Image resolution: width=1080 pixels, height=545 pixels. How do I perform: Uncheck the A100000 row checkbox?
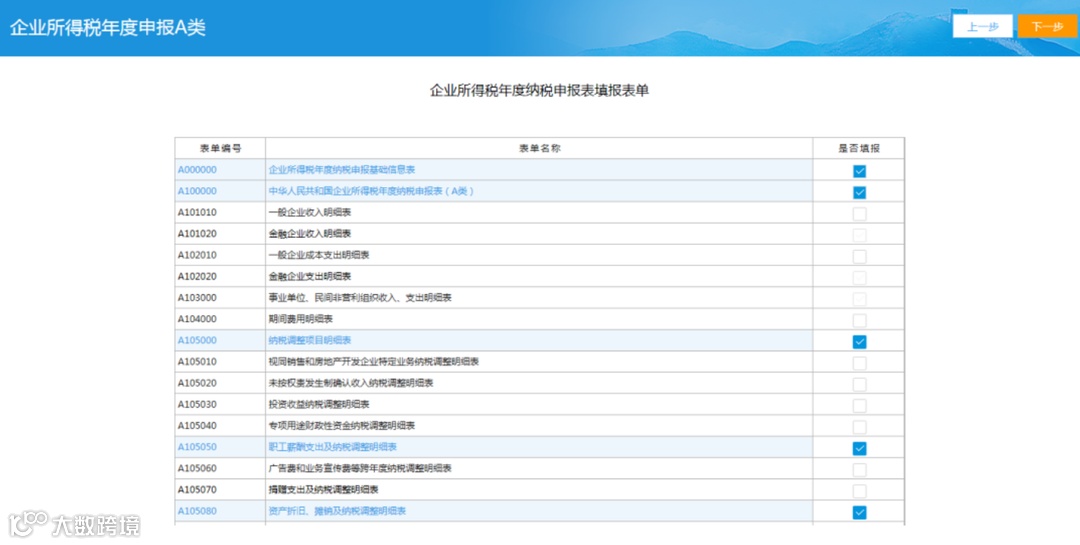pos(860,192)
